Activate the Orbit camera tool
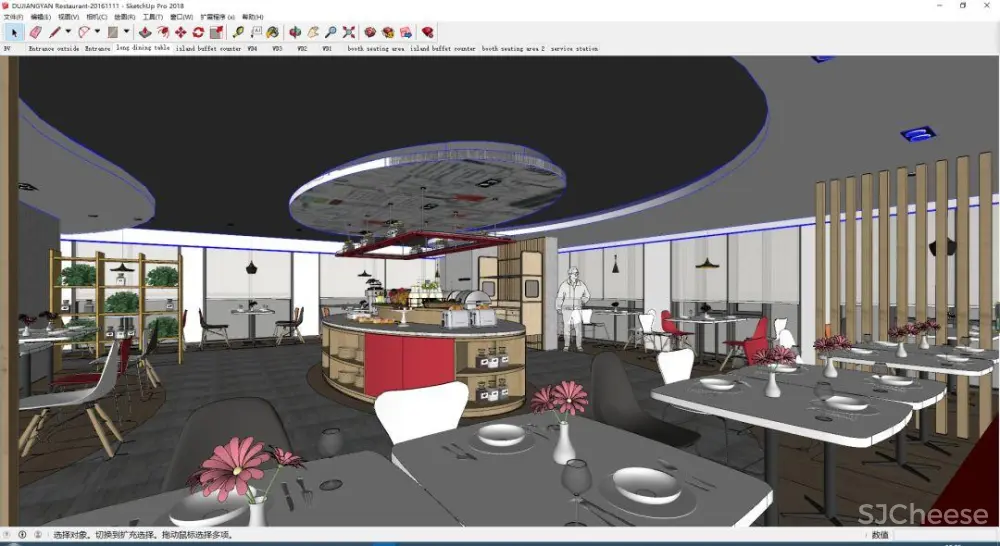Viewport: 1000px width, 546px height. [x=295, y=32]
